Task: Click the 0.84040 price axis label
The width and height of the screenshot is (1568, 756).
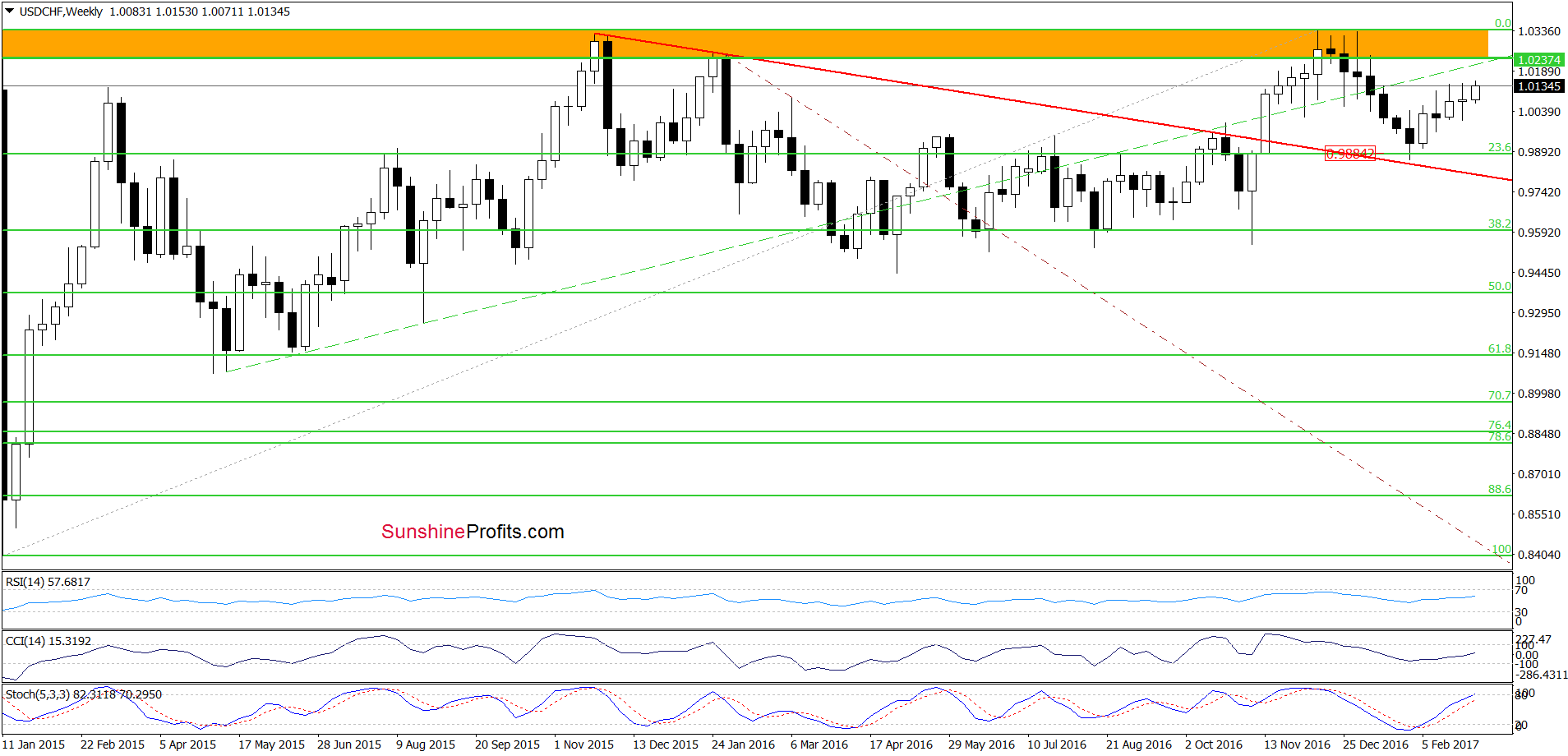Action: pos(1539,555)
